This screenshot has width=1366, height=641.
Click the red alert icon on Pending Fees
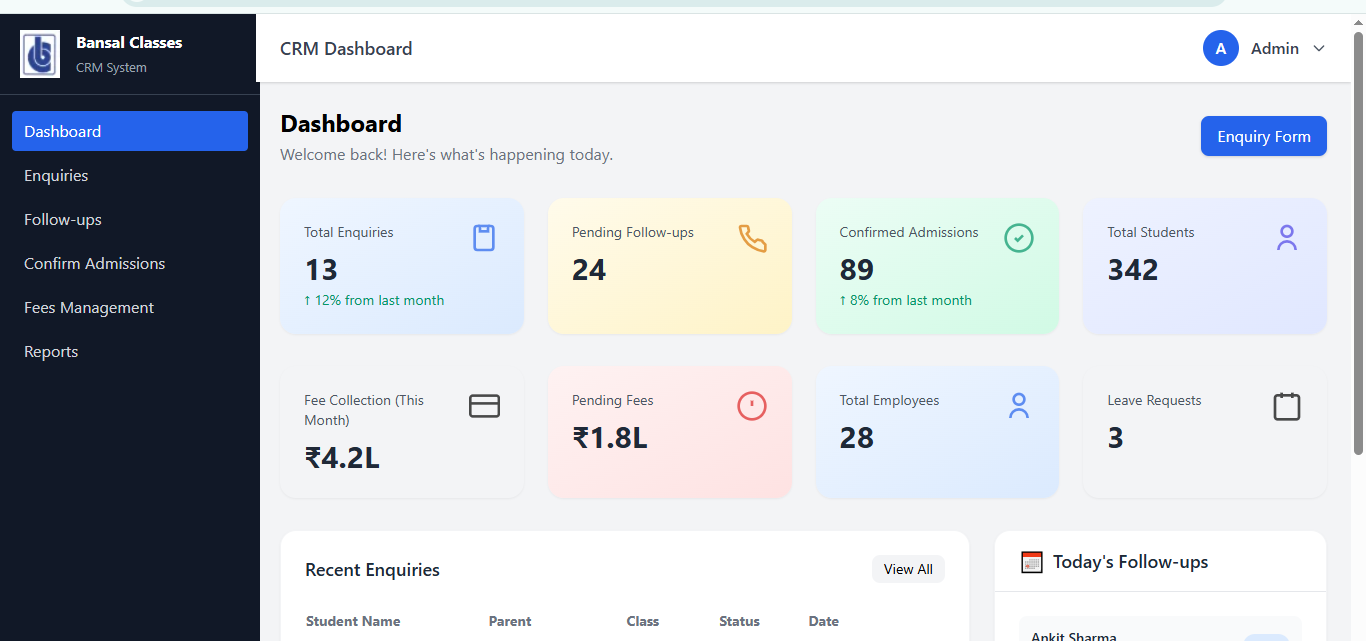pyautogui.click(x=752, y=406)
